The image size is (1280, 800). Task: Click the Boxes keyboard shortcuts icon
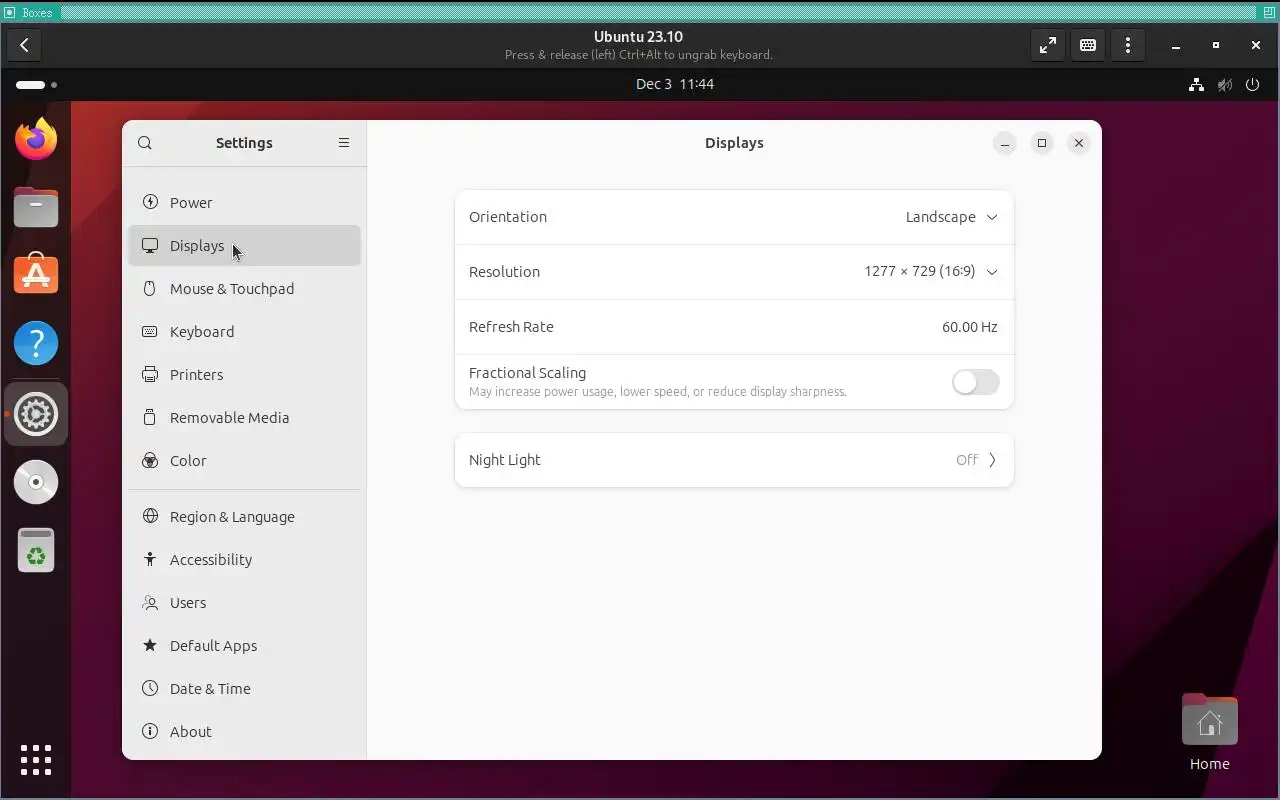(1088, 45)
